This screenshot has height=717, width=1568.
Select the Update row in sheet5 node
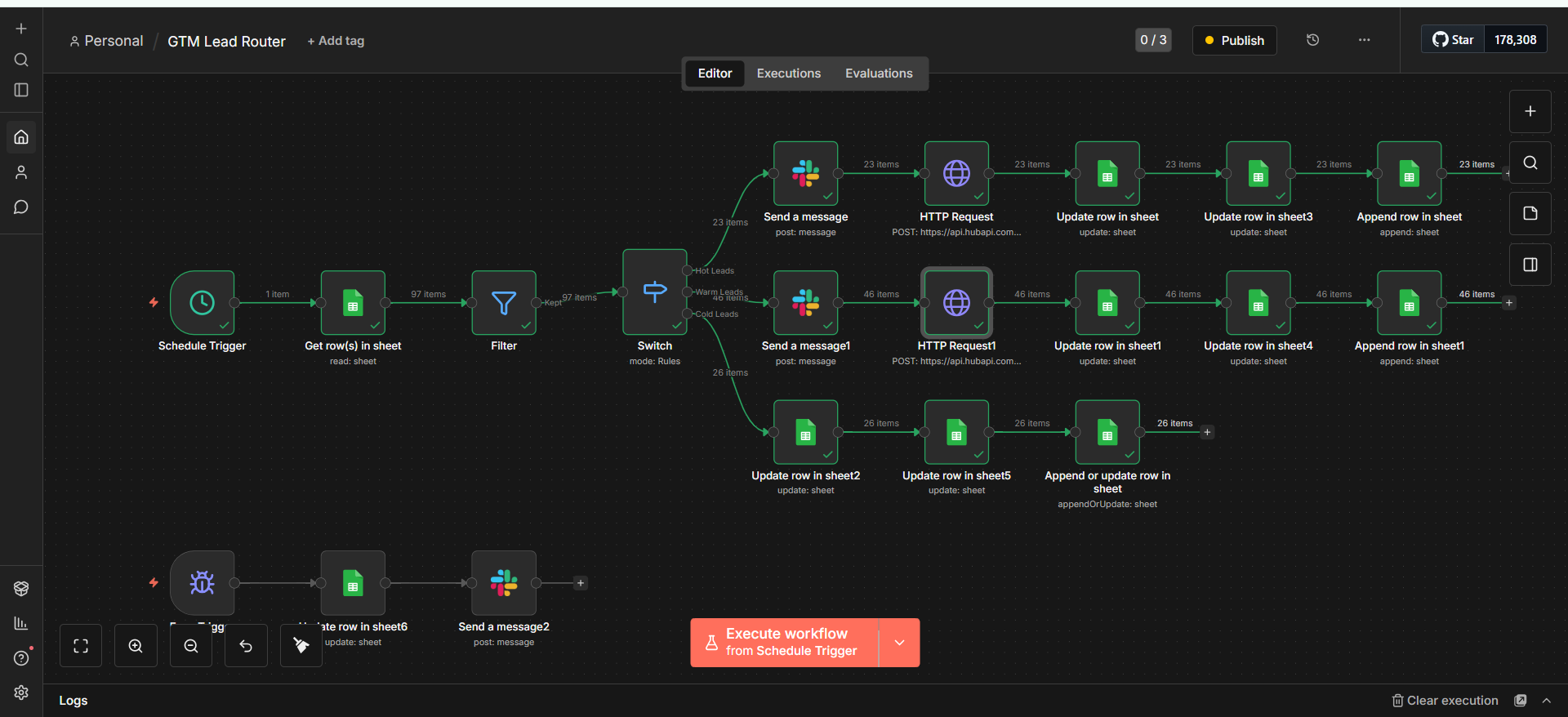[956, 432]
